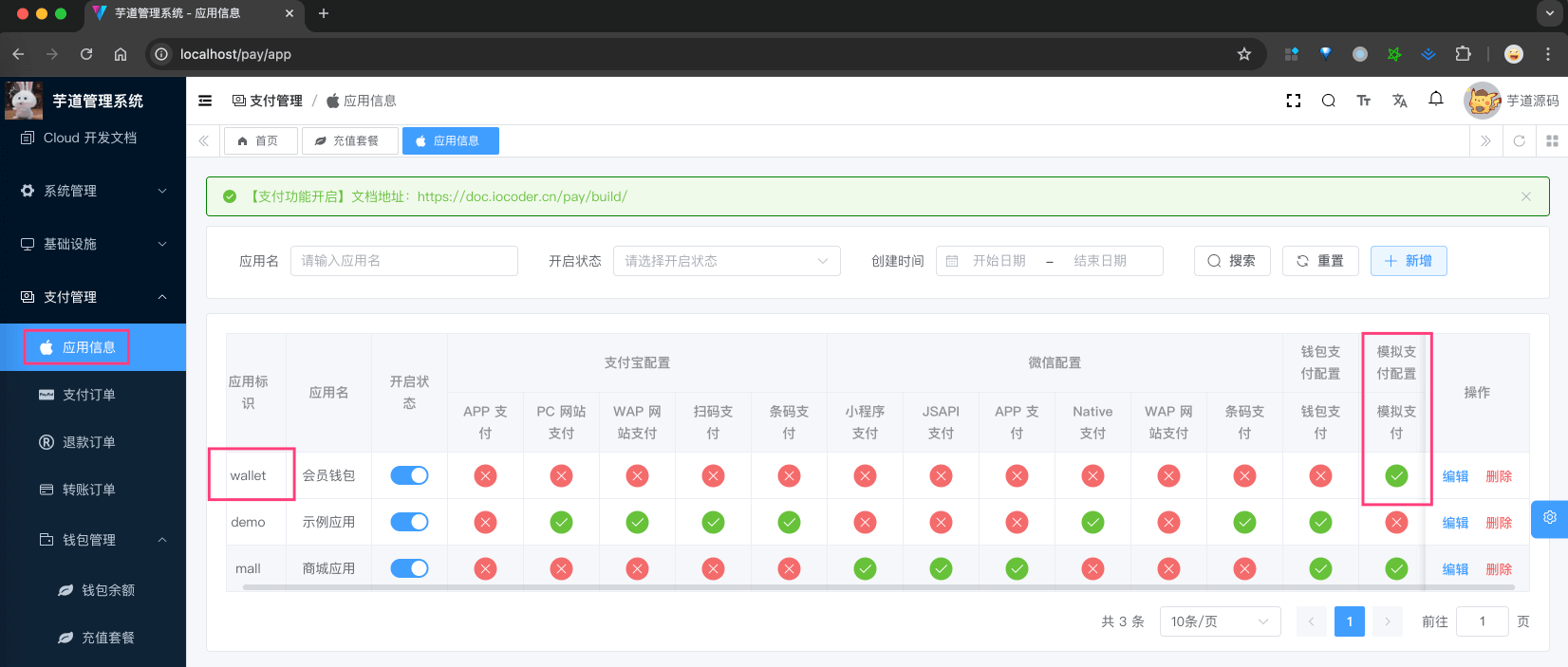The width and height of the screenshot is (1568, 667).
Task: Click the 新增 button
Action: tap(1408, 261)
